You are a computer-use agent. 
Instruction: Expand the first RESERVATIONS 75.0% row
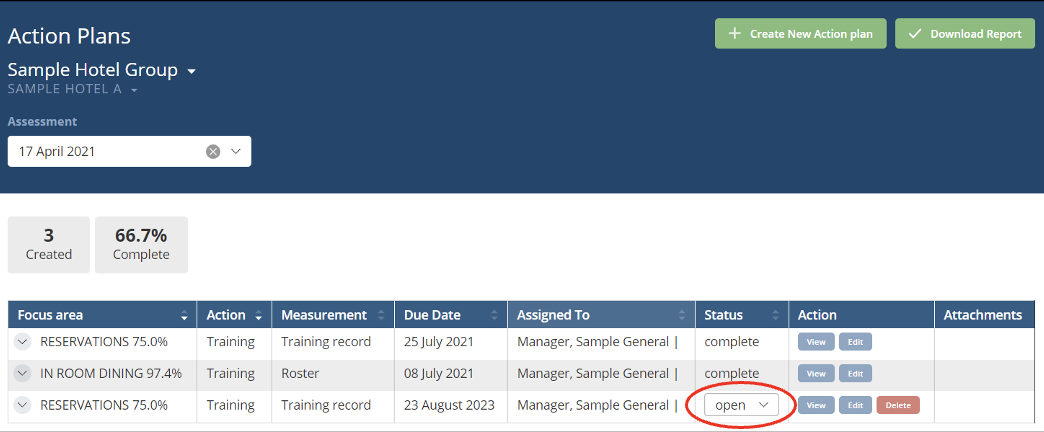(23, 342)
